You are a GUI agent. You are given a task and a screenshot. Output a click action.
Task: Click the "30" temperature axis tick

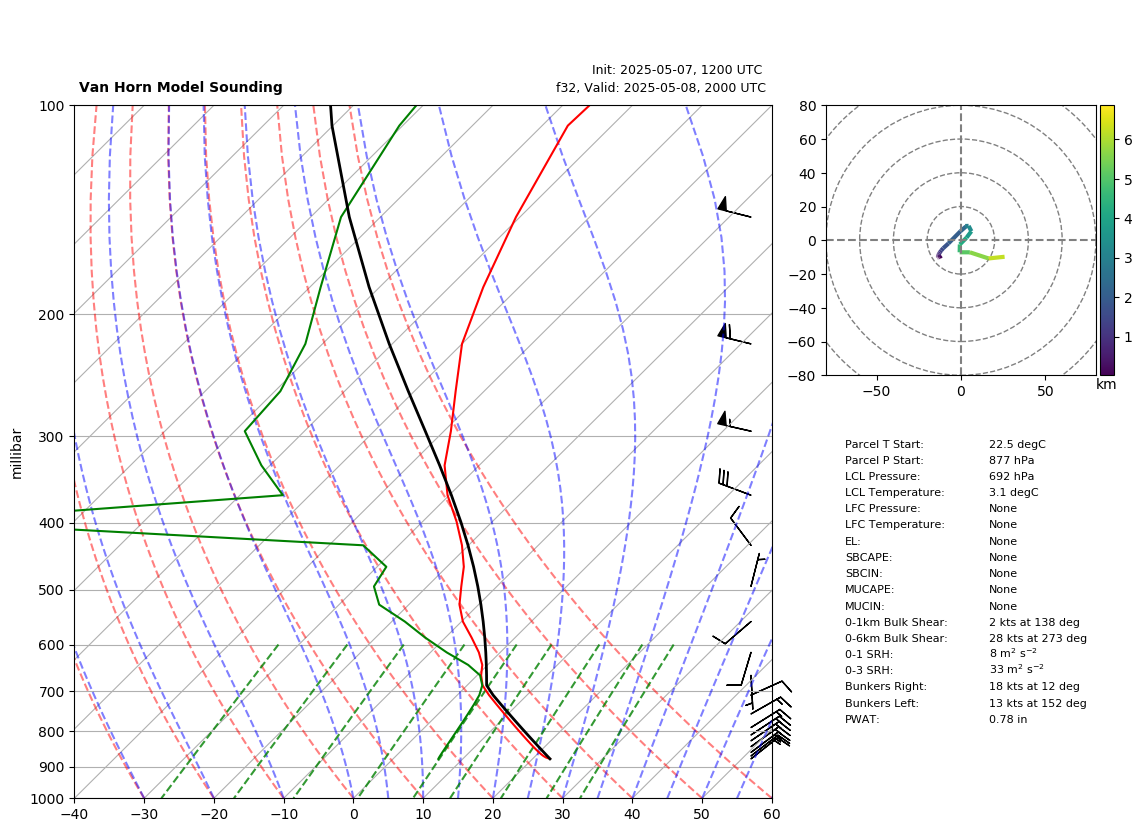coord(563,815)
